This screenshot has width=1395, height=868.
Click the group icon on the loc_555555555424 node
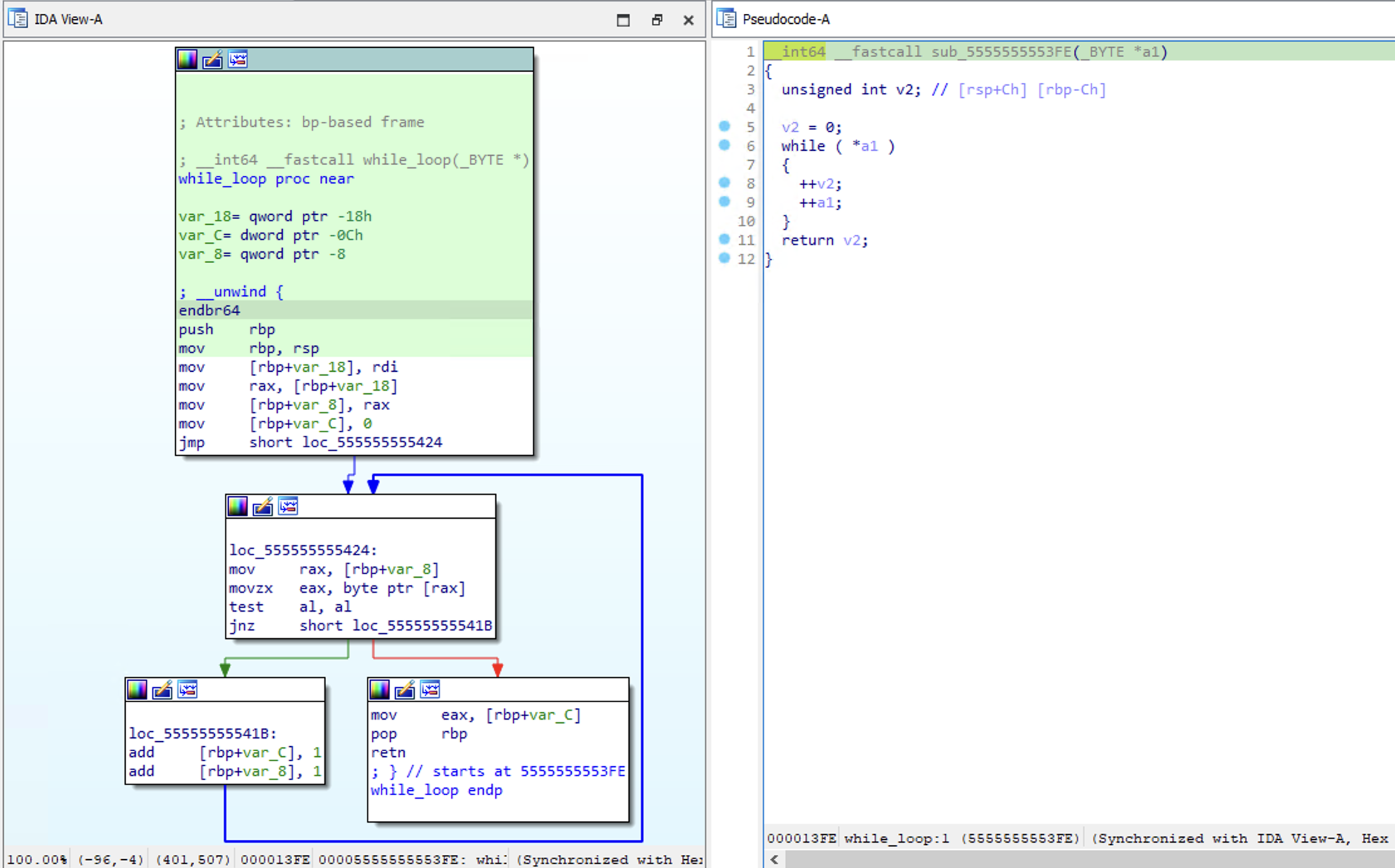point(288,506)
